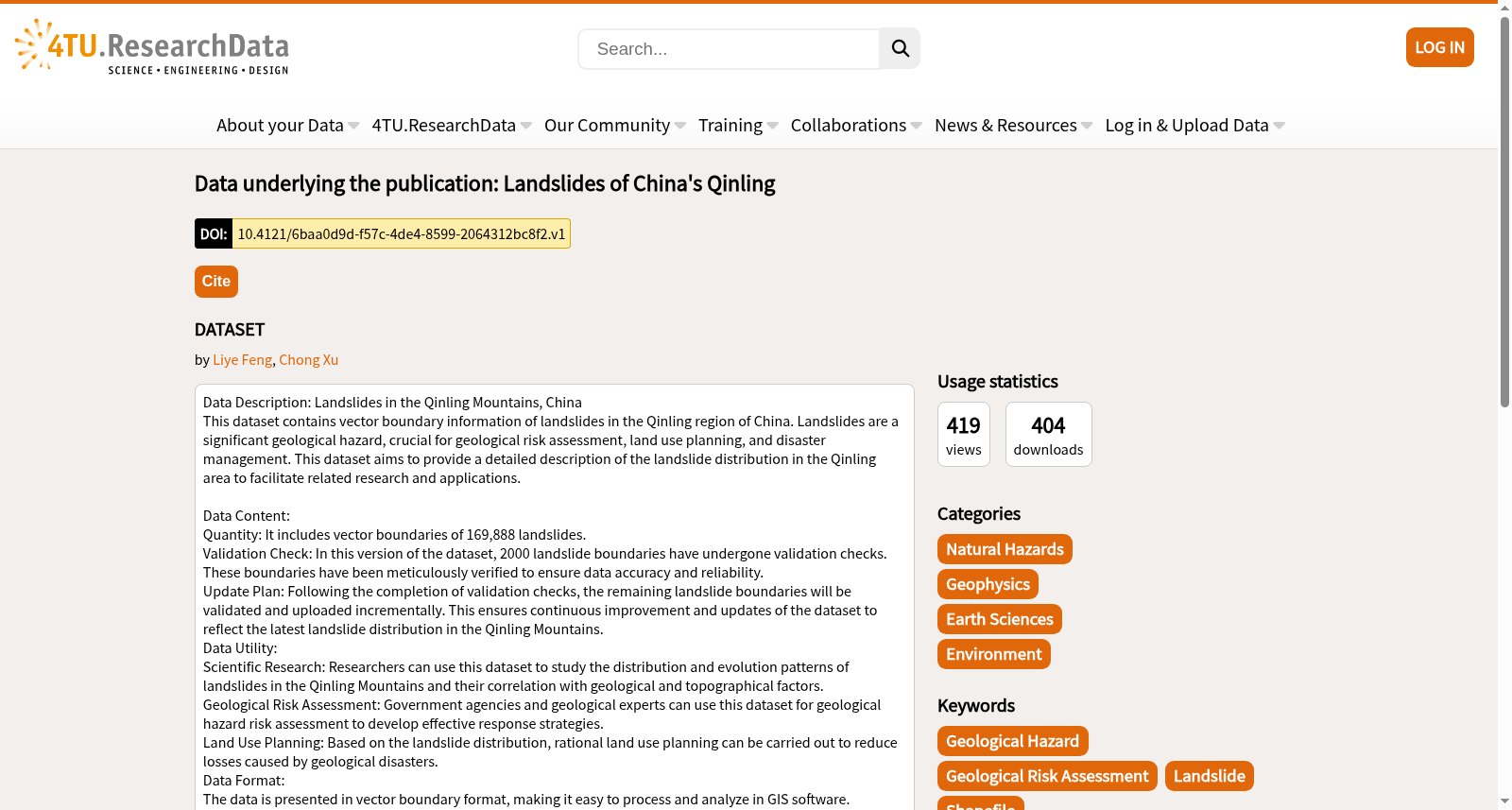Image resolution: width=1512 pixels, height=810 pixels.
Task: Open the Our Community menu
Action: (607, 125)
